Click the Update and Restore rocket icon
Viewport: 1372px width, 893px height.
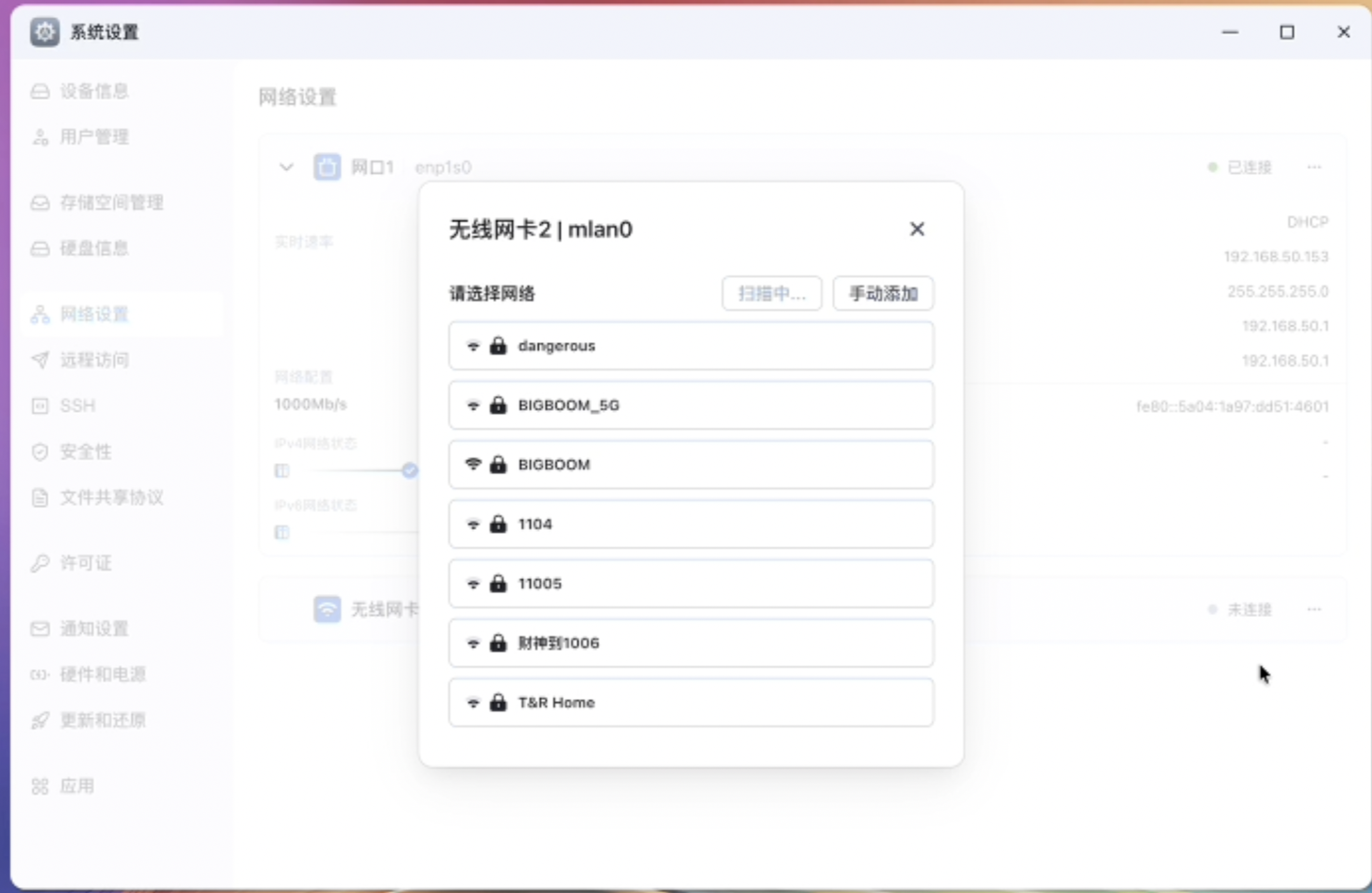point(40,720)
